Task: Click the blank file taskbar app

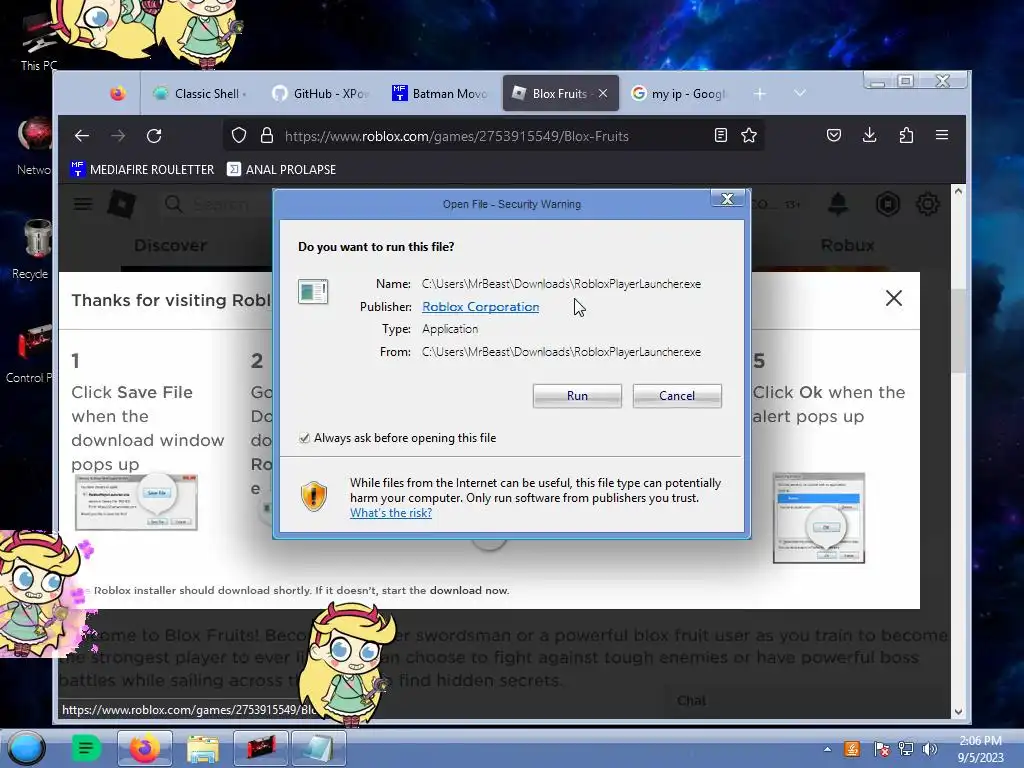Action: coord(318,748)
